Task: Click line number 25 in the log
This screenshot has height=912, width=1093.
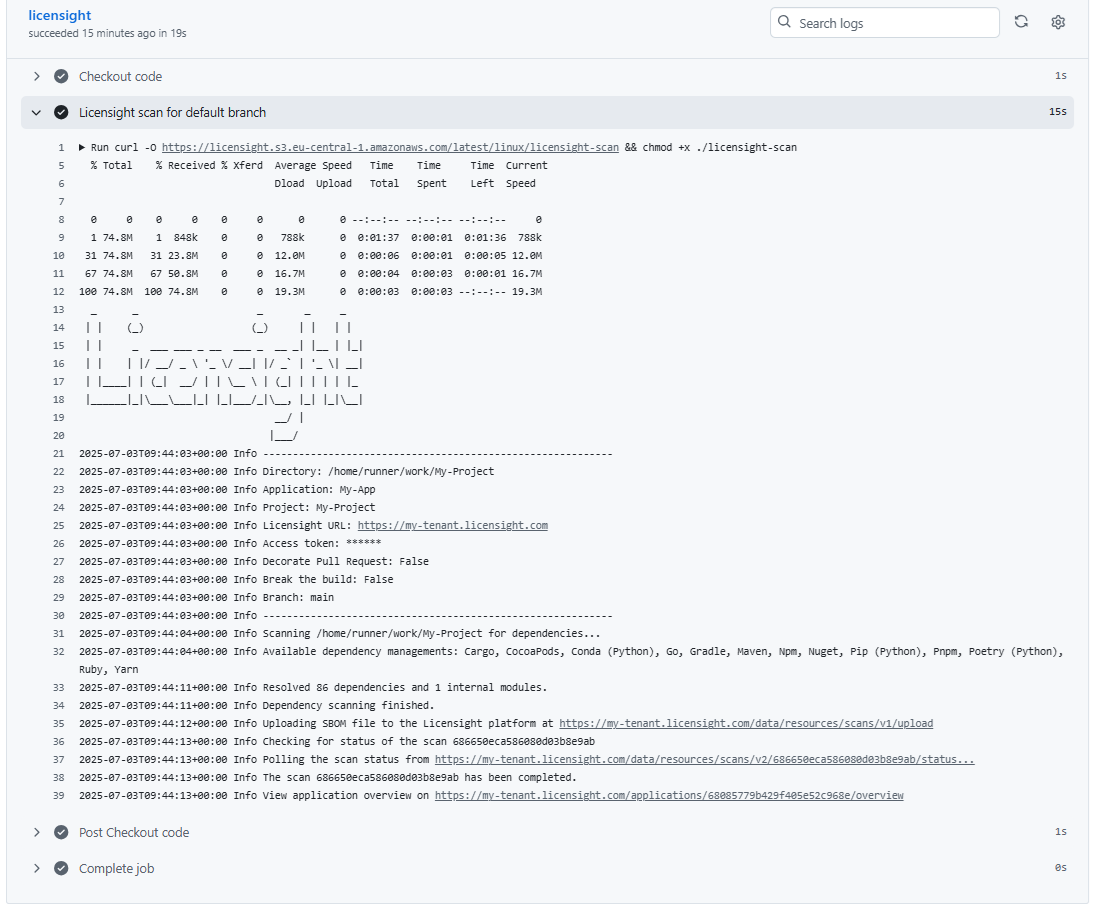Action: (58, 525)
